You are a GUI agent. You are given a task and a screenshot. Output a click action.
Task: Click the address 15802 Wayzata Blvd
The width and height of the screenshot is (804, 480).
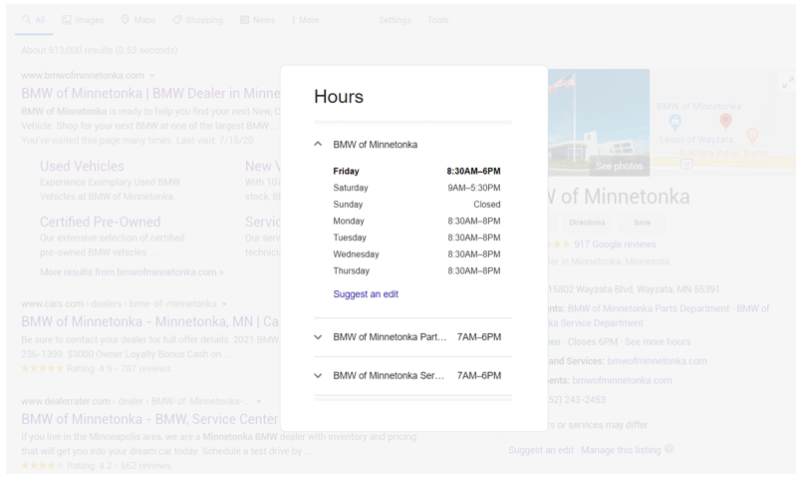pyautogui.click(x=634, y=289)
